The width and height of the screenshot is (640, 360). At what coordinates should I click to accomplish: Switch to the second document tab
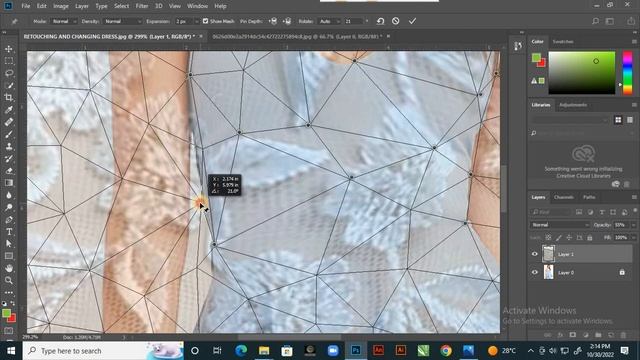click(297, 36)
